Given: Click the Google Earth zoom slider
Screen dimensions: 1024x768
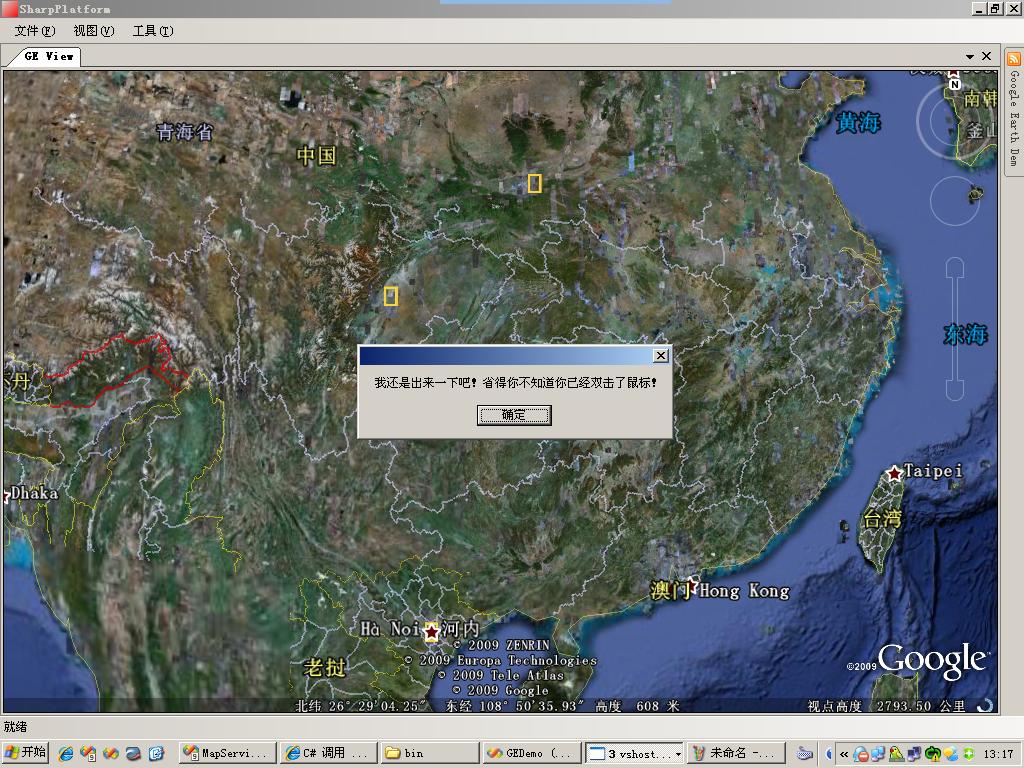Looking at the screenshot, I should point(955,328).
